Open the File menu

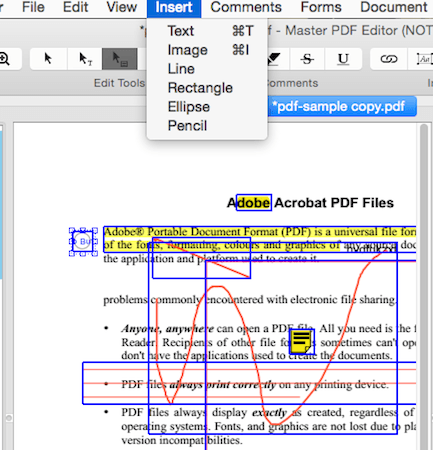point(33,7)
